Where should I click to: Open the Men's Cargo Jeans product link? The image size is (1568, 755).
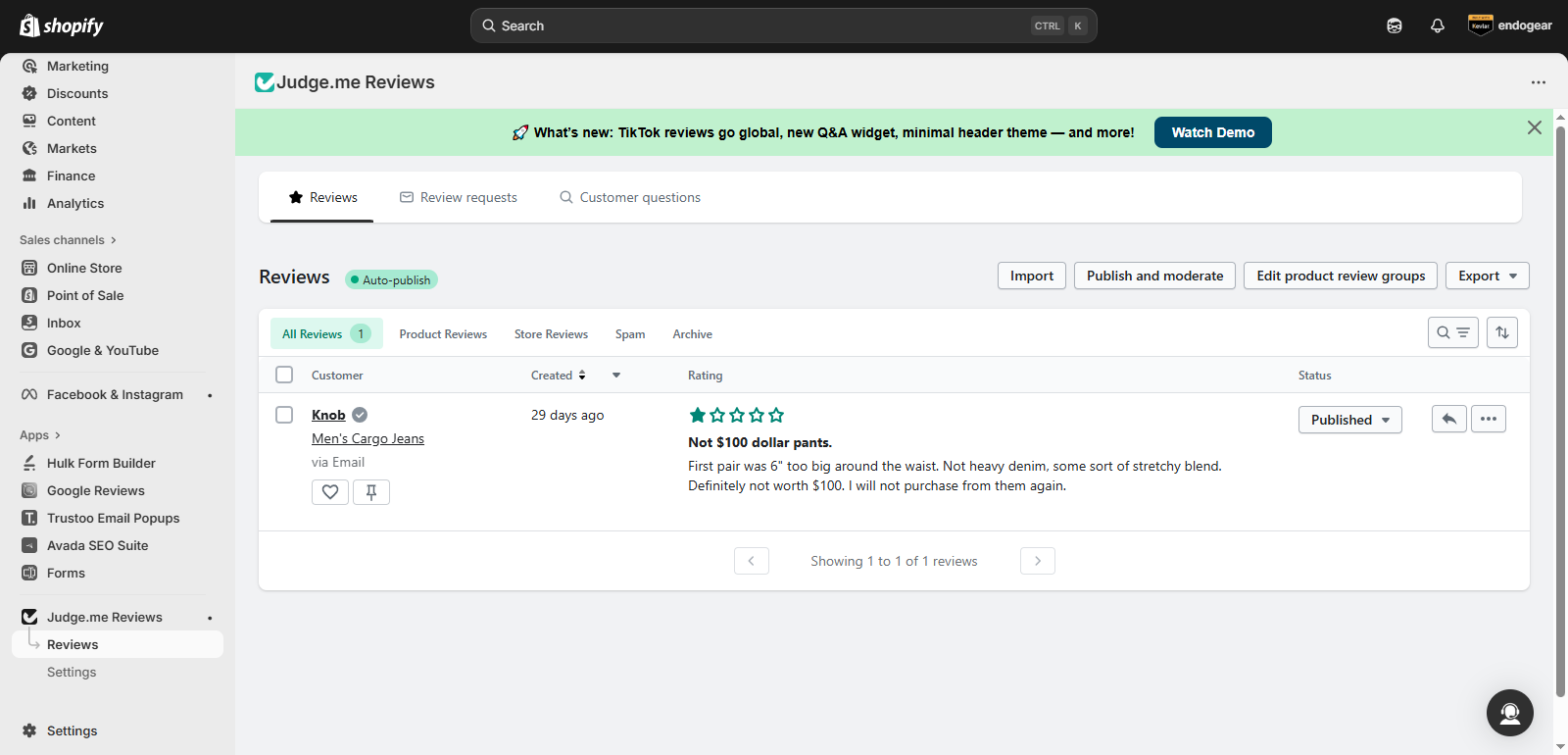(367, 438)
